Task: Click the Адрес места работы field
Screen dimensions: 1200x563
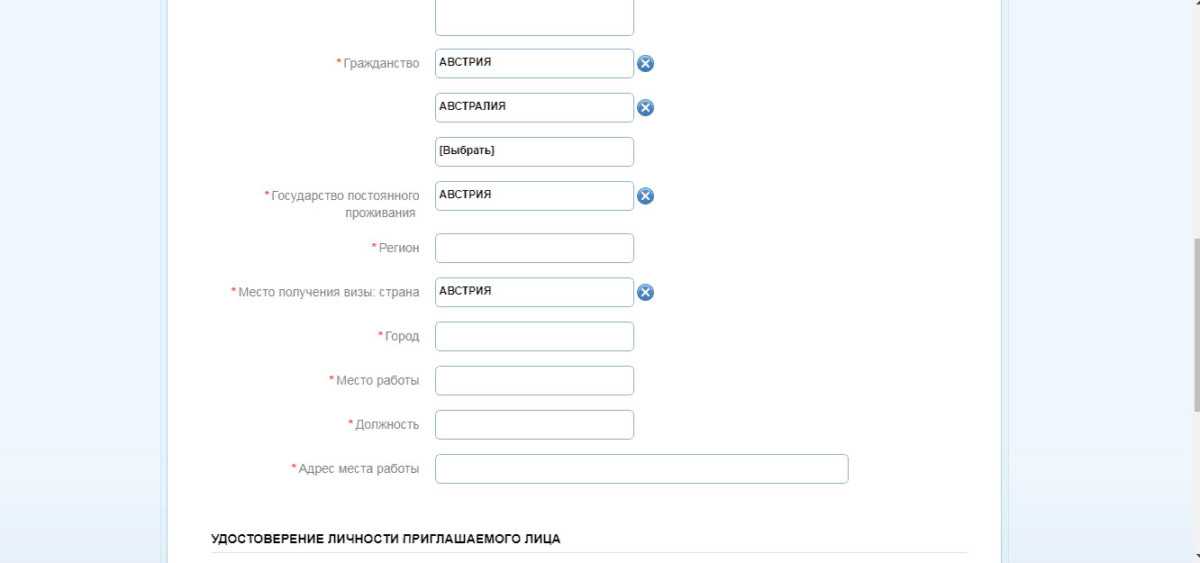Action: [x=641, y=468]
